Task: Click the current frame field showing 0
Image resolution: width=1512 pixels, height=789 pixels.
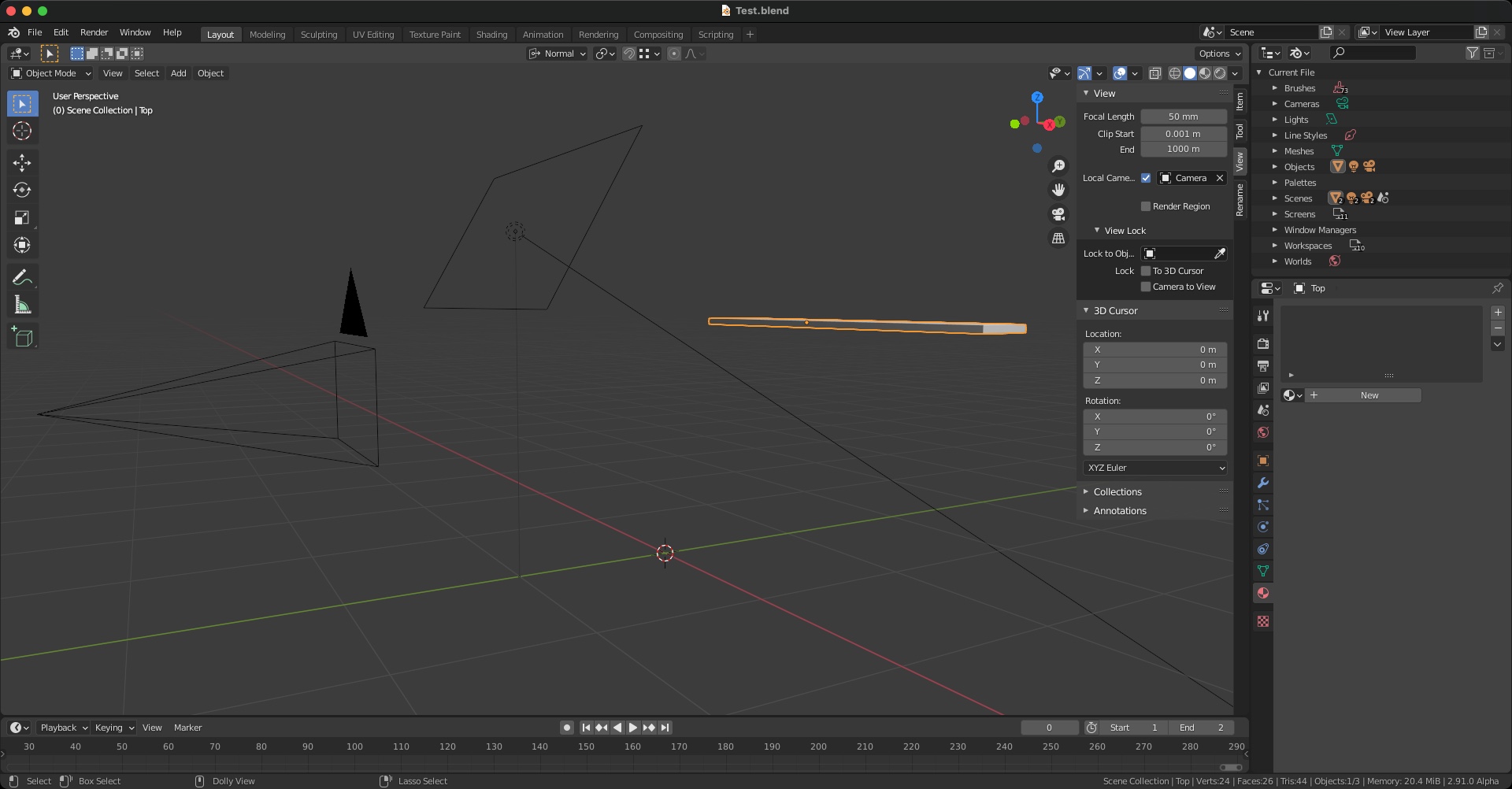Action: (x=1050, y=728)
